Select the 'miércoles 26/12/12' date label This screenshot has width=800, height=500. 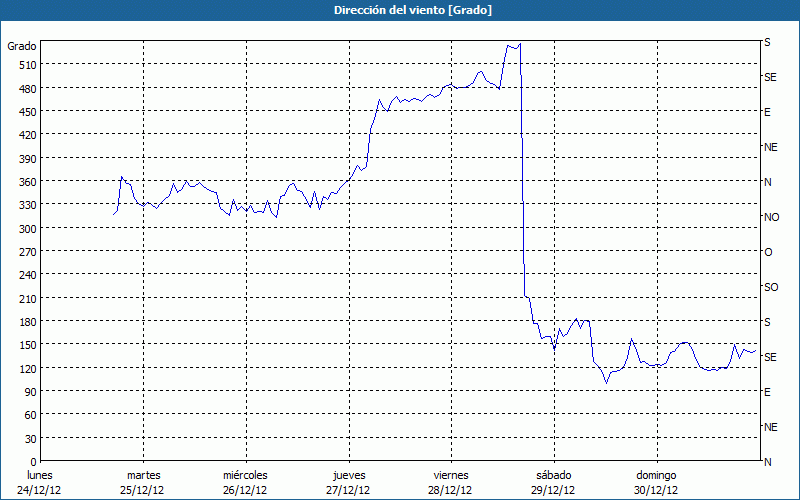(245, 482)
